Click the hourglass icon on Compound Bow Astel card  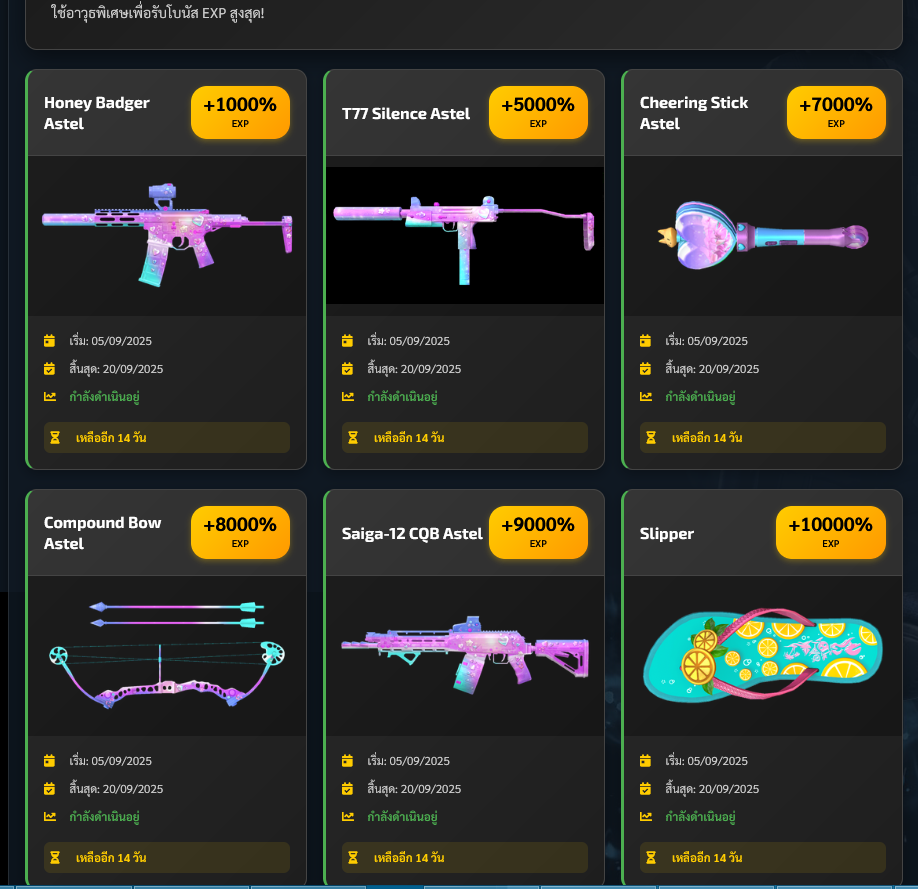pyautogui.click(x=55, y=857)
